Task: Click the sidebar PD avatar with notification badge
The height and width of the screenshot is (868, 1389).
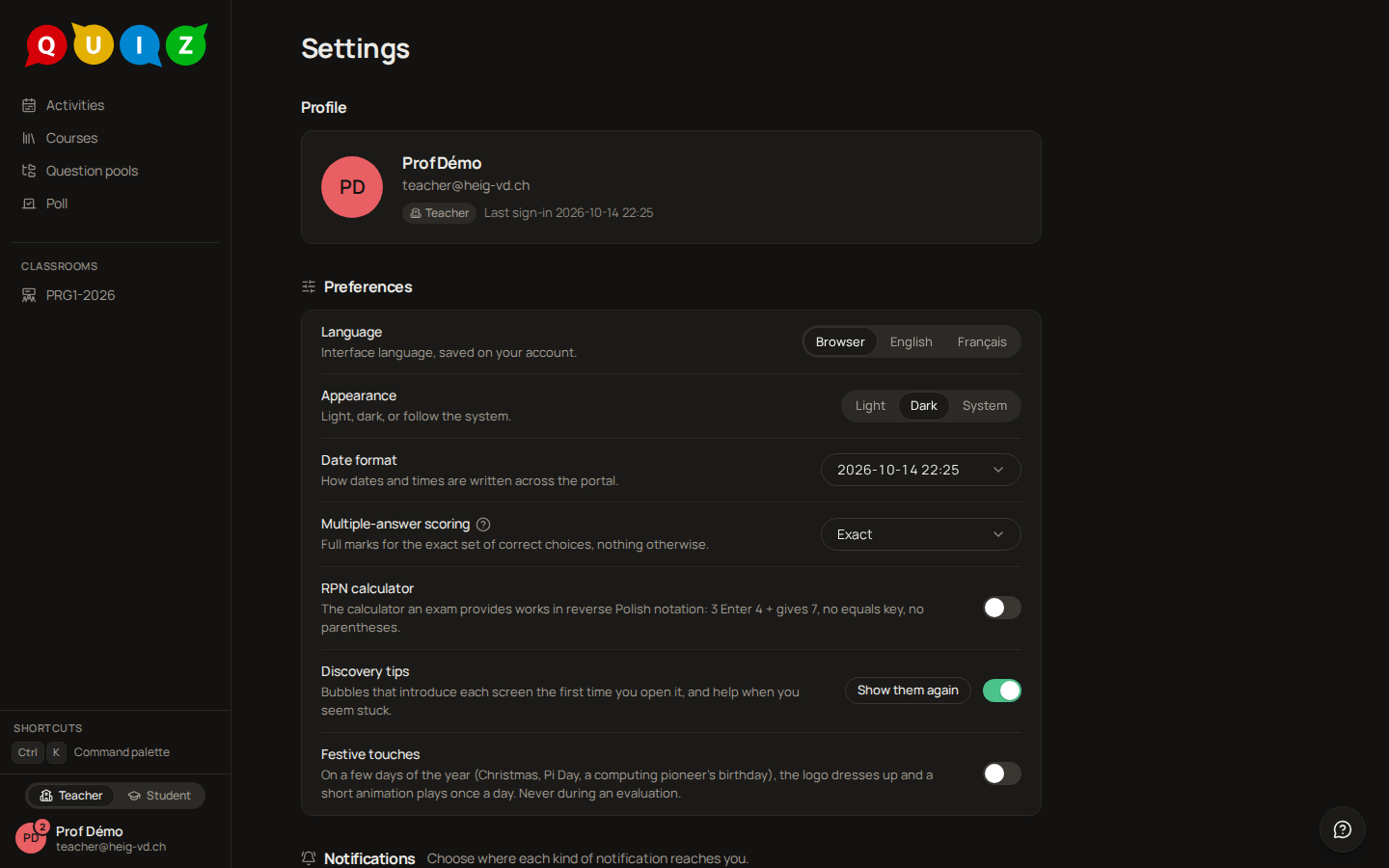Action: click(x=31, y=837)
